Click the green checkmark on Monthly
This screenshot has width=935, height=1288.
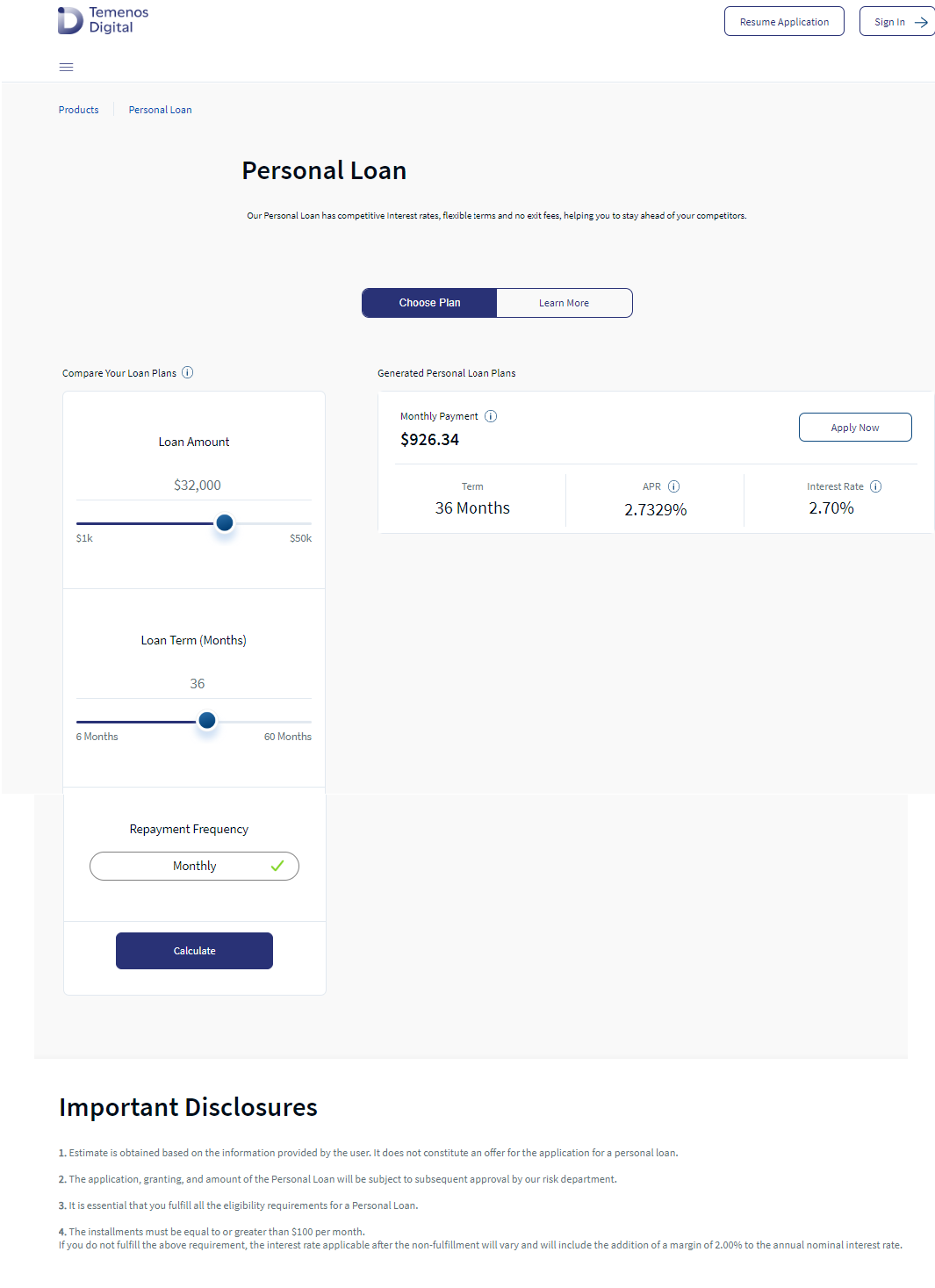[277, 866]
